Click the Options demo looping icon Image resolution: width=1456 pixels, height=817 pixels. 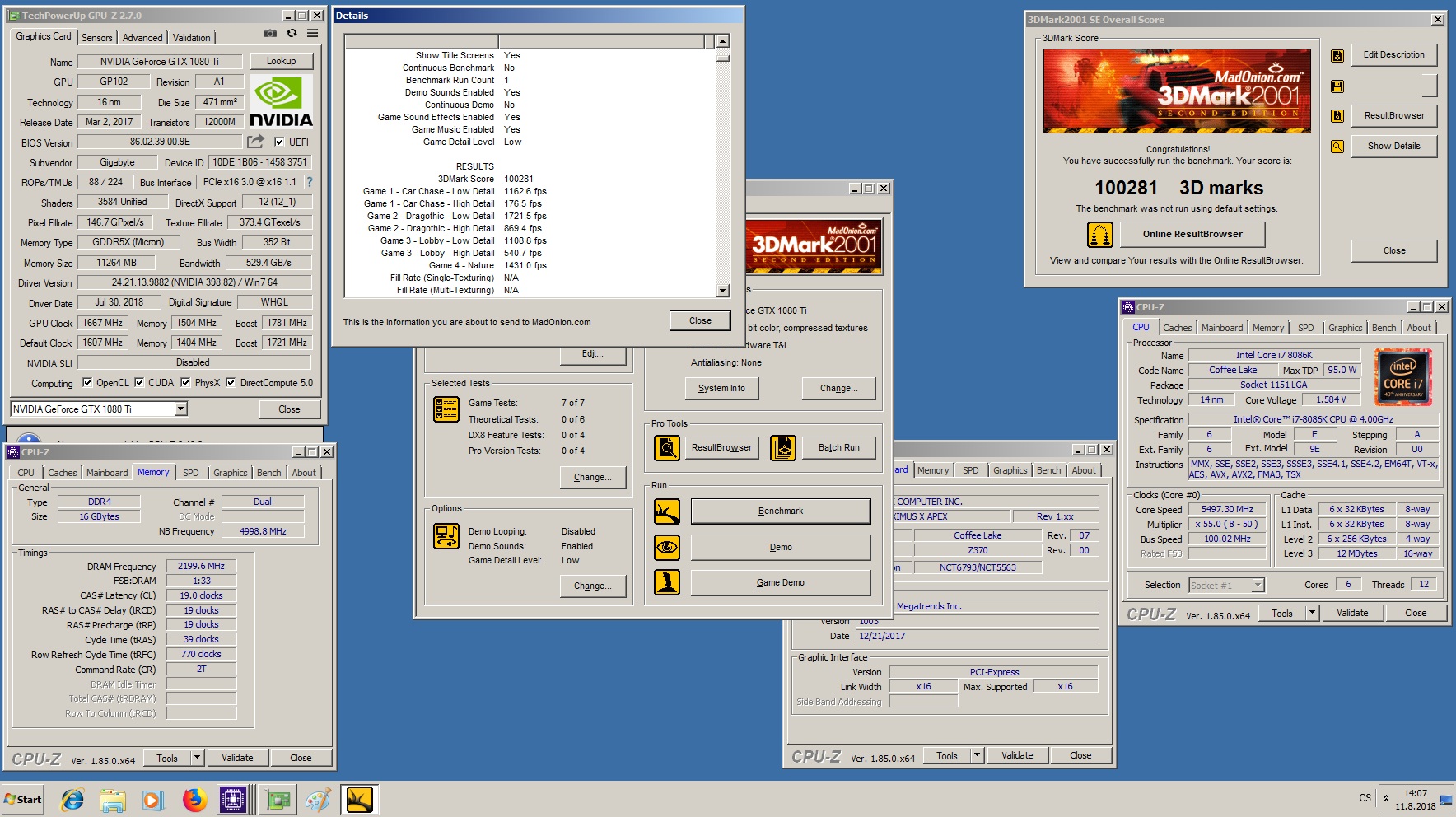pos(446,536)
